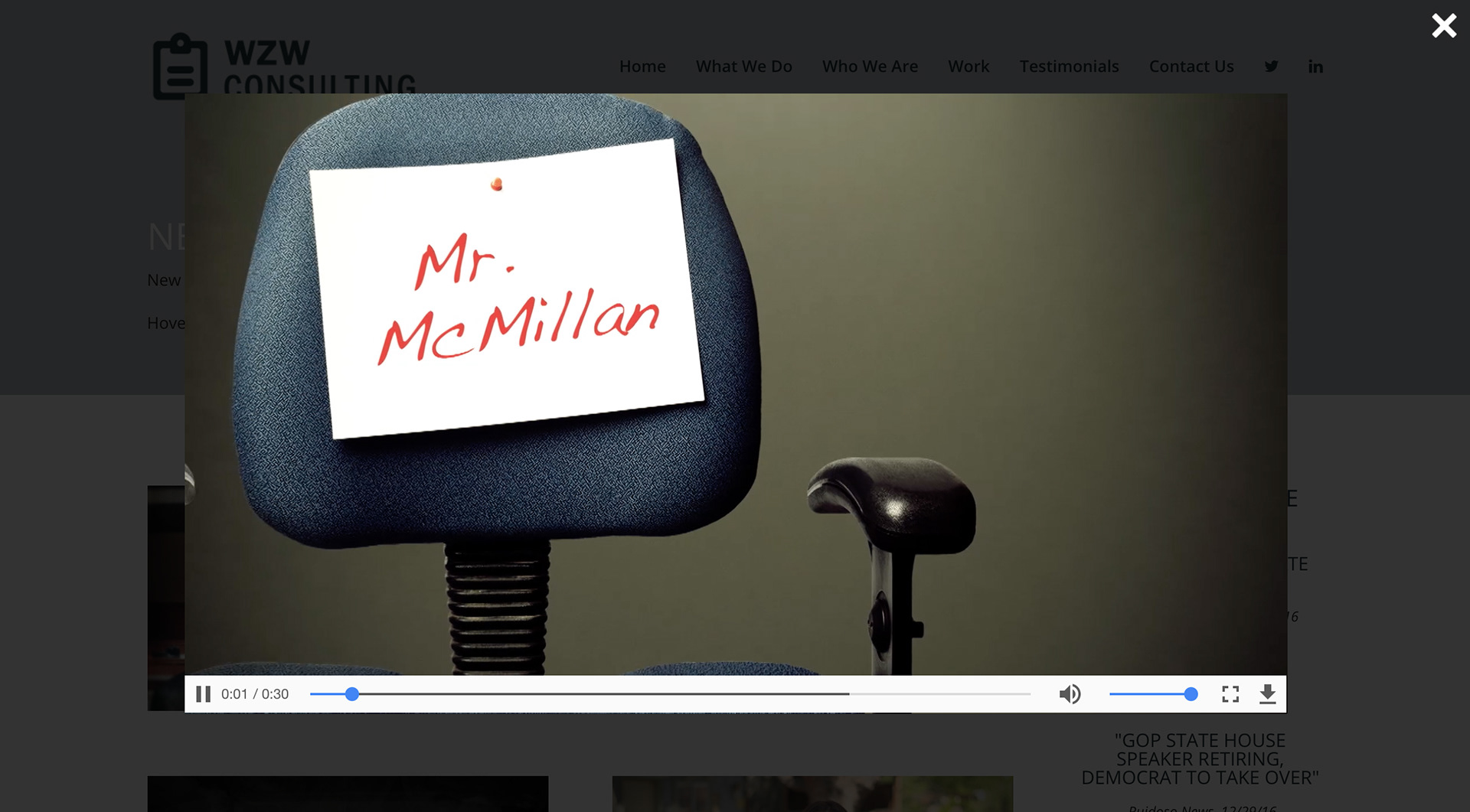
Task: Click the video time 0:01 / 0:30
Action: 255,694
